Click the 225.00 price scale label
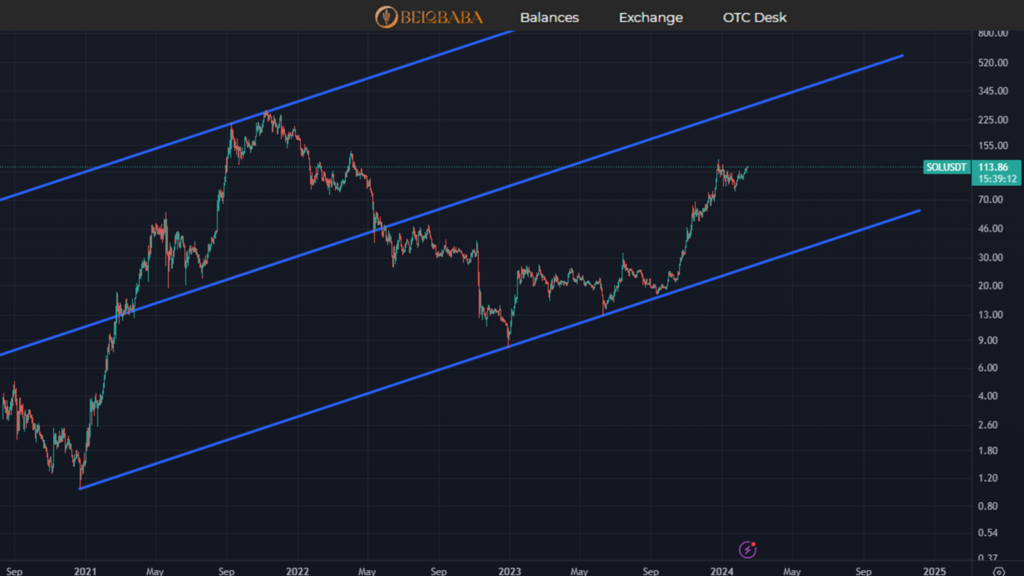 (x=993, y=120)
